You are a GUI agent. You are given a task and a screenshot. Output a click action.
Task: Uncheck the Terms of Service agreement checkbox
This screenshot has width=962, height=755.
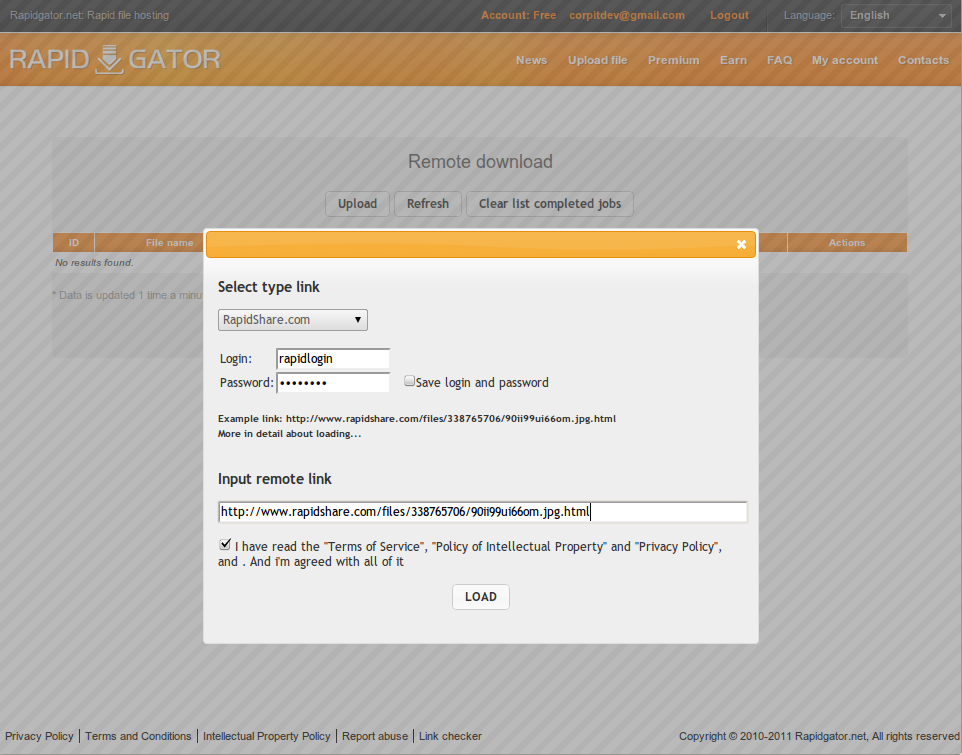225,544
